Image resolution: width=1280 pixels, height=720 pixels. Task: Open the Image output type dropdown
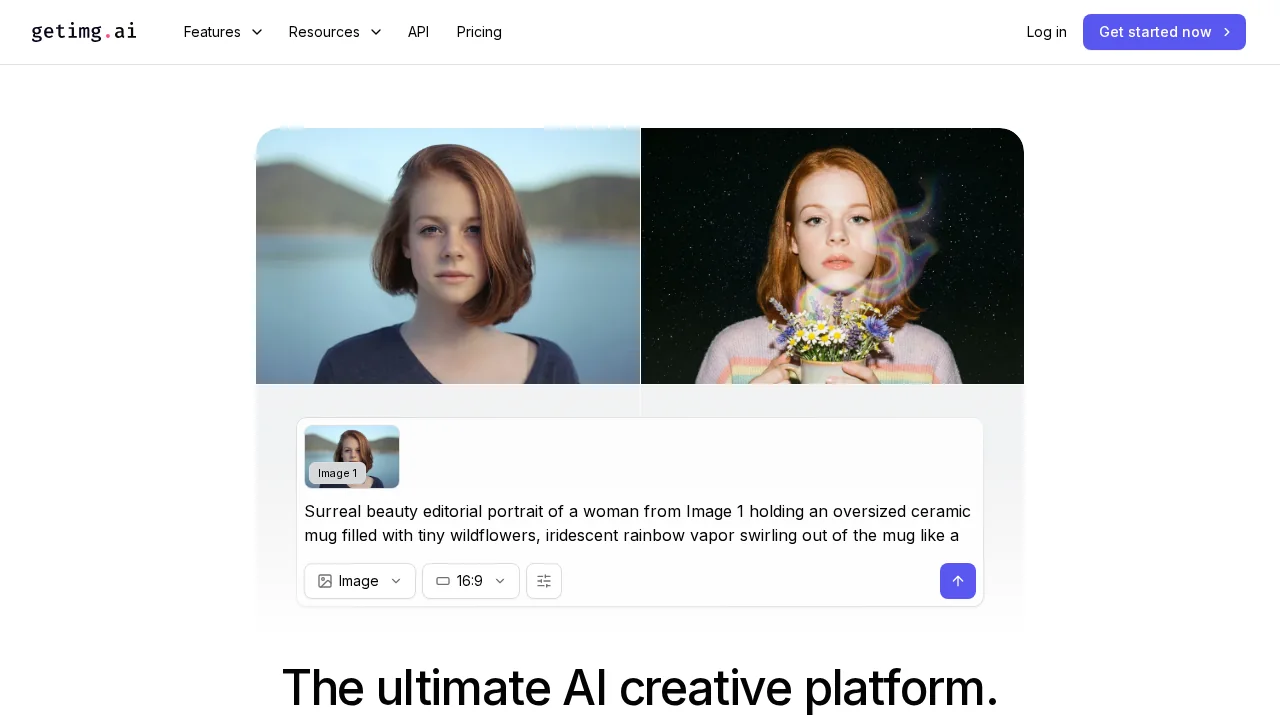point(359,581)
